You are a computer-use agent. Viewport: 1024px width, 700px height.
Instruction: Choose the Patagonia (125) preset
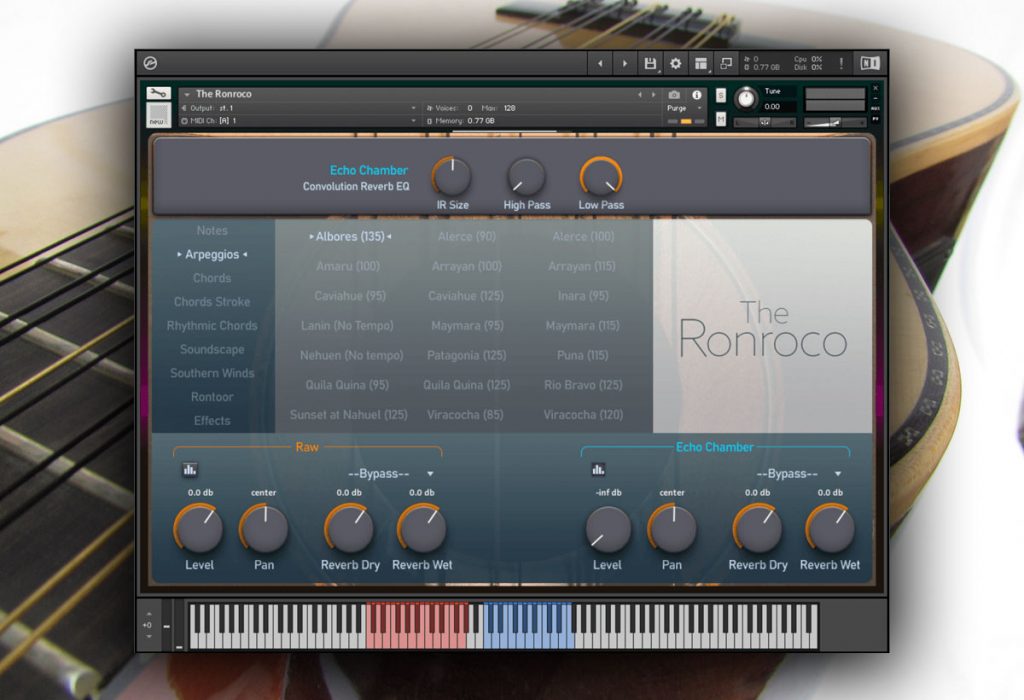[x=467, y=355]
